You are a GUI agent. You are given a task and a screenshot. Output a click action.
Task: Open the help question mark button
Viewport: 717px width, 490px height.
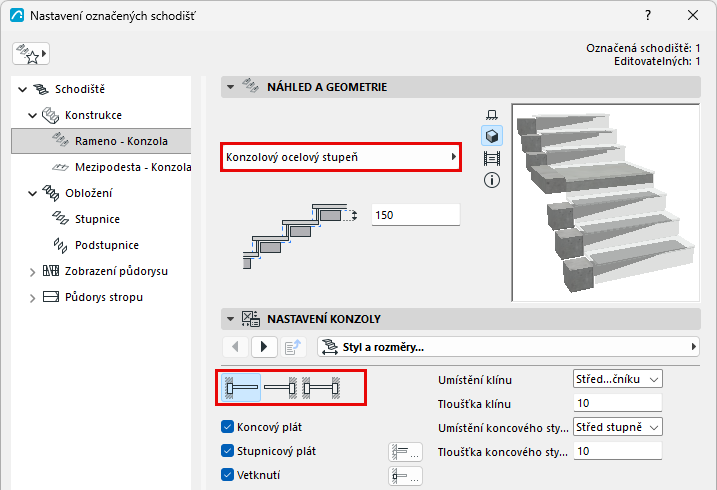(x=648, y=16)
